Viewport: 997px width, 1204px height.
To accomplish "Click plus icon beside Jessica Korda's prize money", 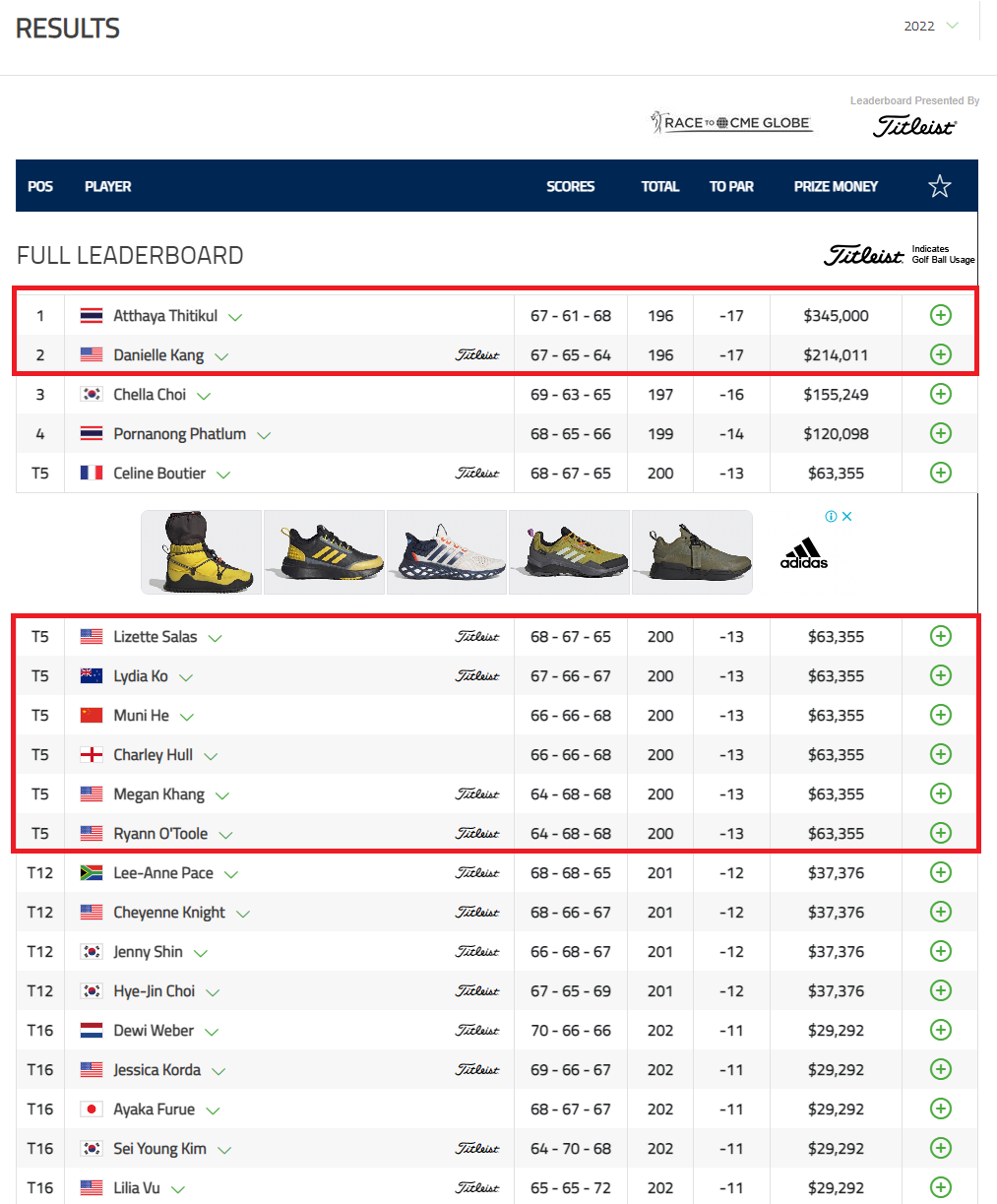I will (x=941, y=1069).
